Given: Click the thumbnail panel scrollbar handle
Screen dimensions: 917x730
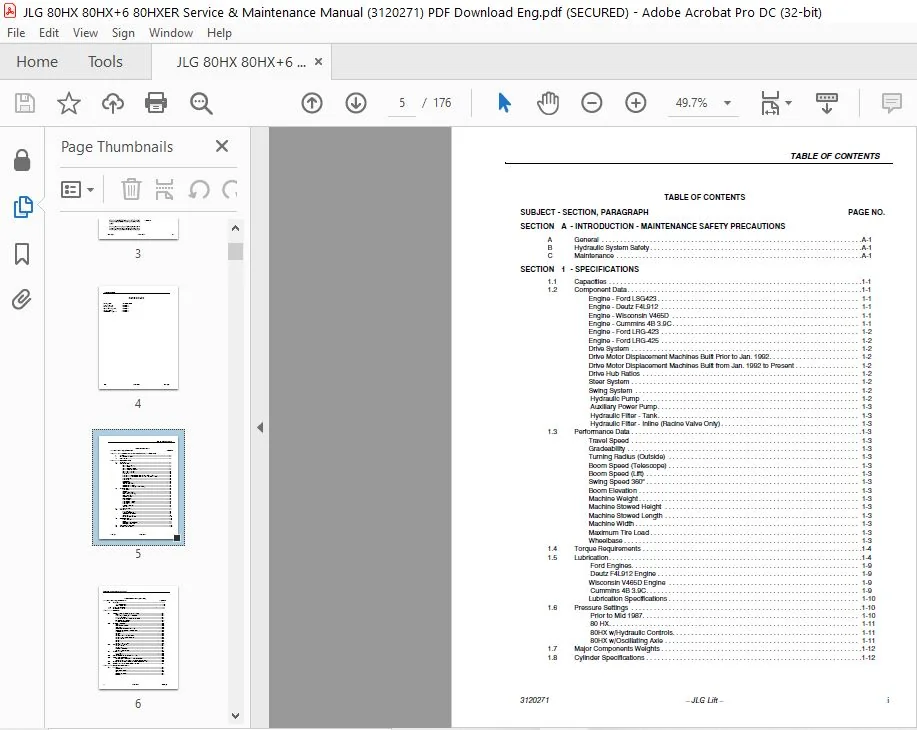Looking at the screenshot, I should (x=235, y=252).
